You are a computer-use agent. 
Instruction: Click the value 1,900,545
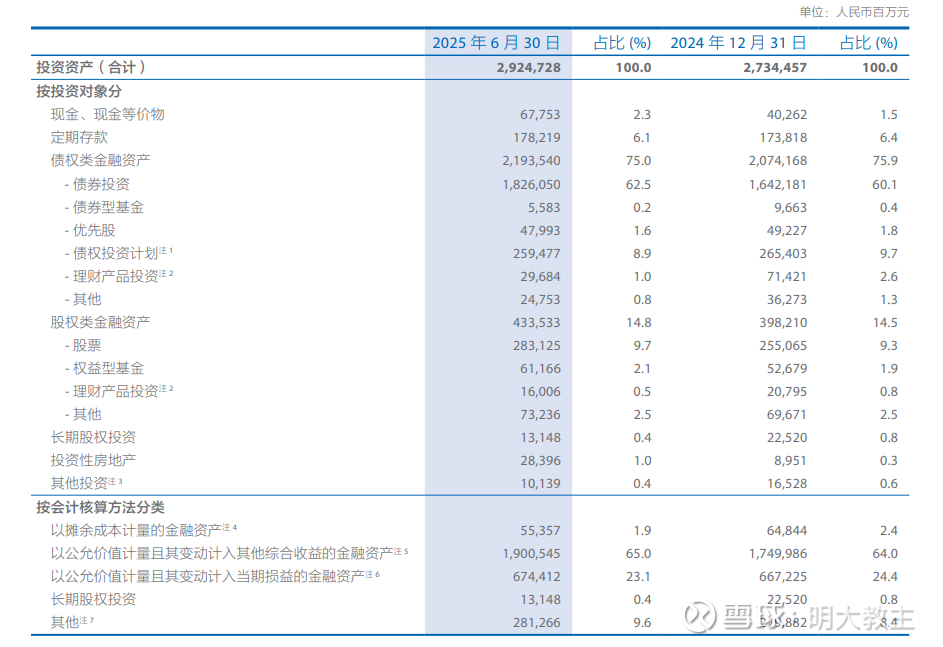[532, 554]
